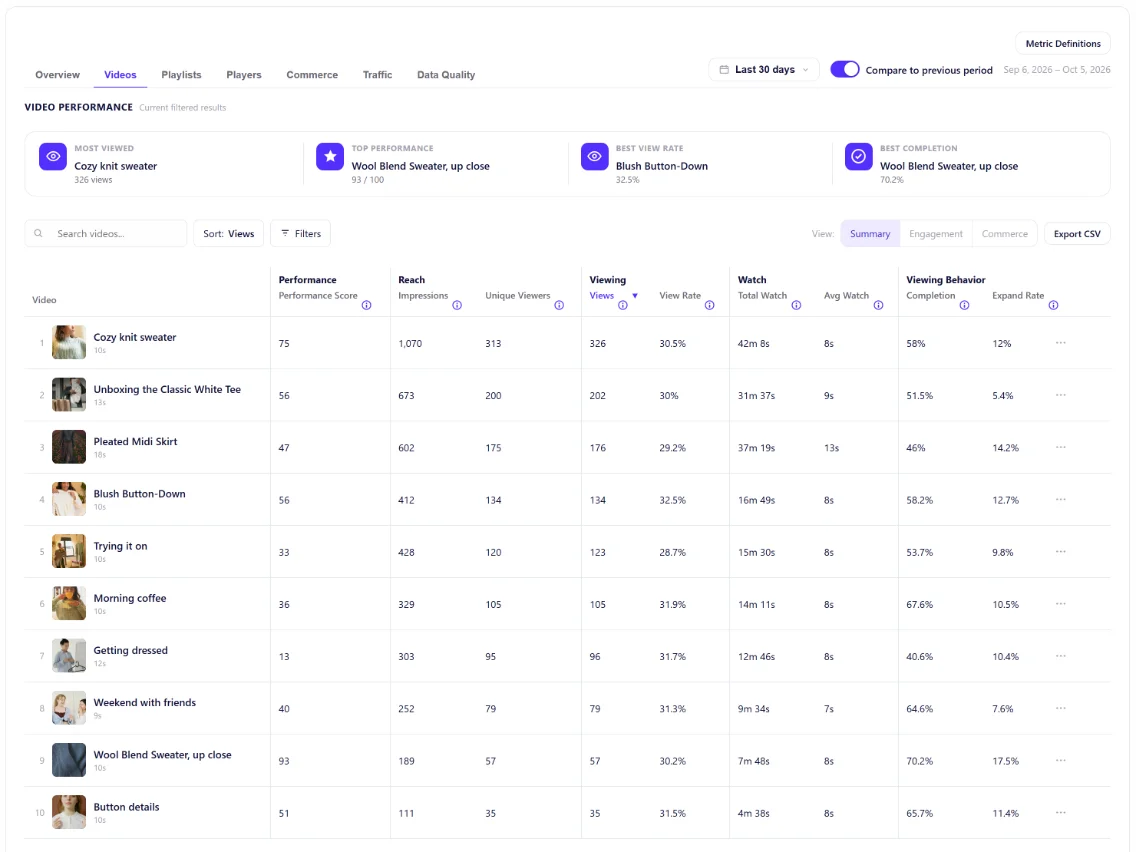
Task: Open the Button details video title
Action: 126,806
